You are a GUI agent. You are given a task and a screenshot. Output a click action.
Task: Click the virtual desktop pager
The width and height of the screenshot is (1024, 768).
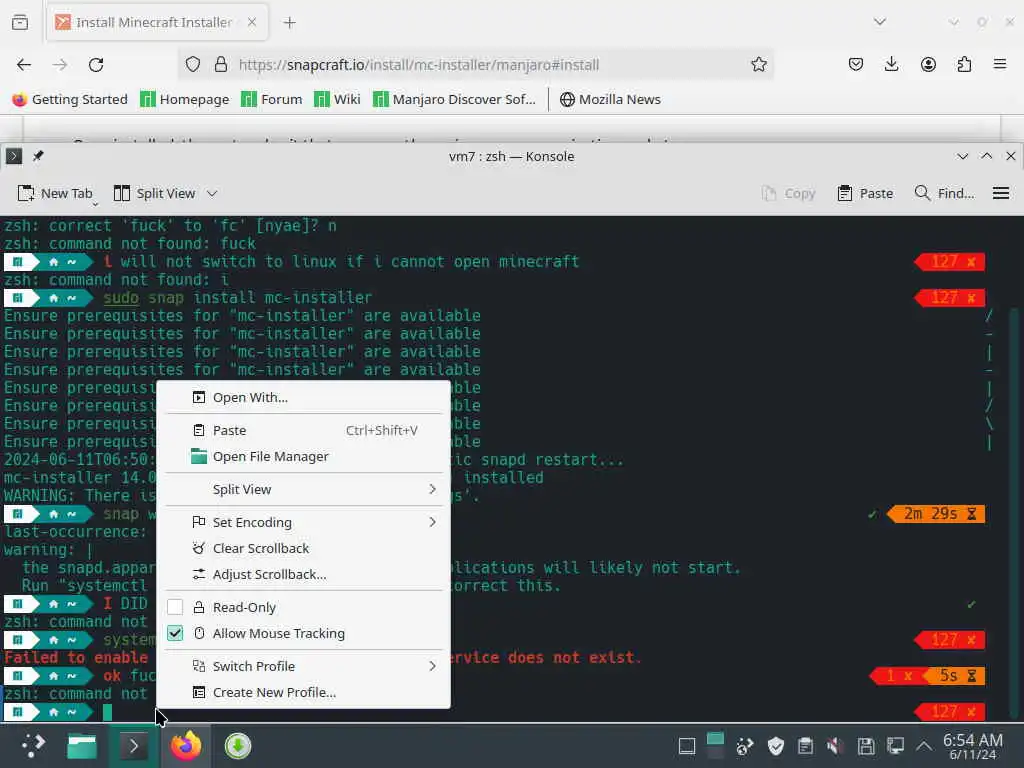tap(715, 745)
